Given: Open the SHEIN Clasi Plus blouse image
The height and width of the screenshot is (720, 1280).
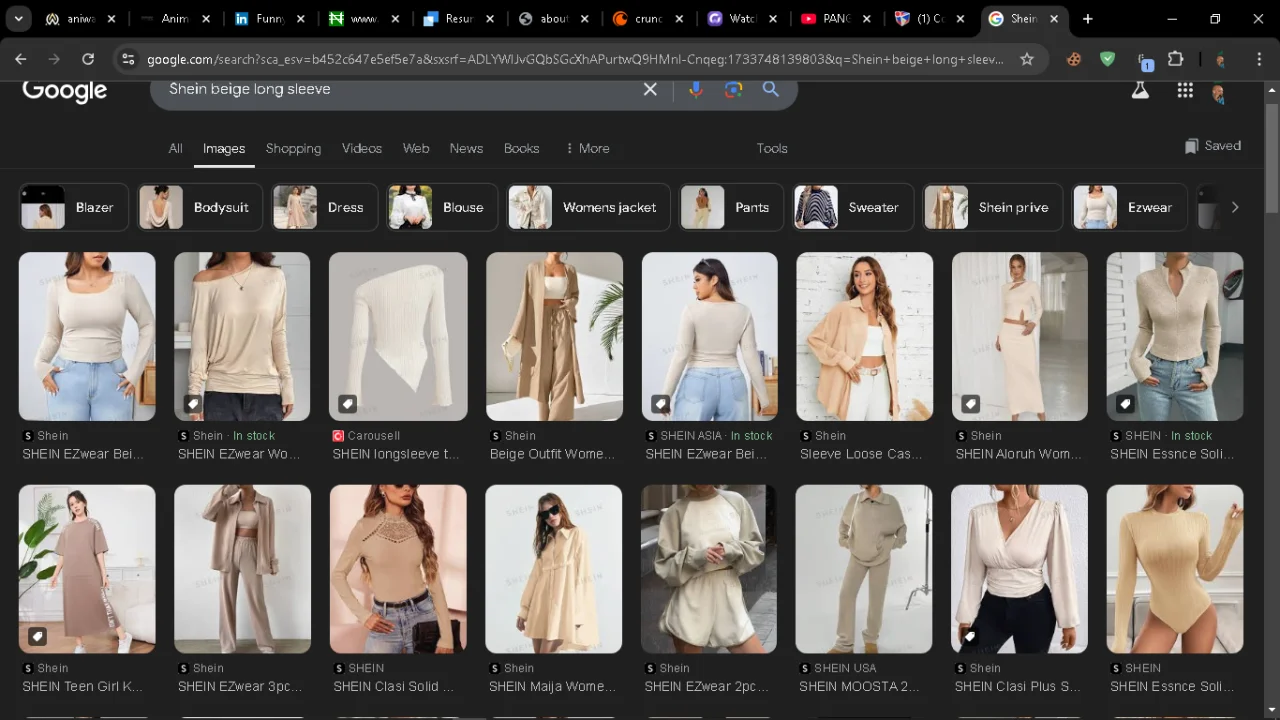Looking at the screenshot, I should tap(1019, 569).
